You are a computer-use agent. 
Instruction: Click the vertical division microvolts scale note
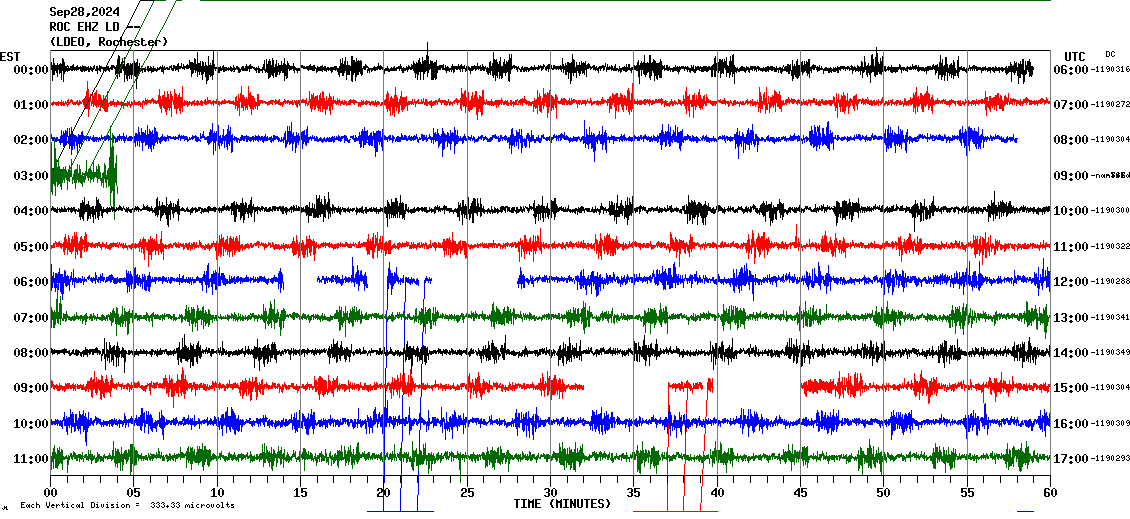point(127,506)
